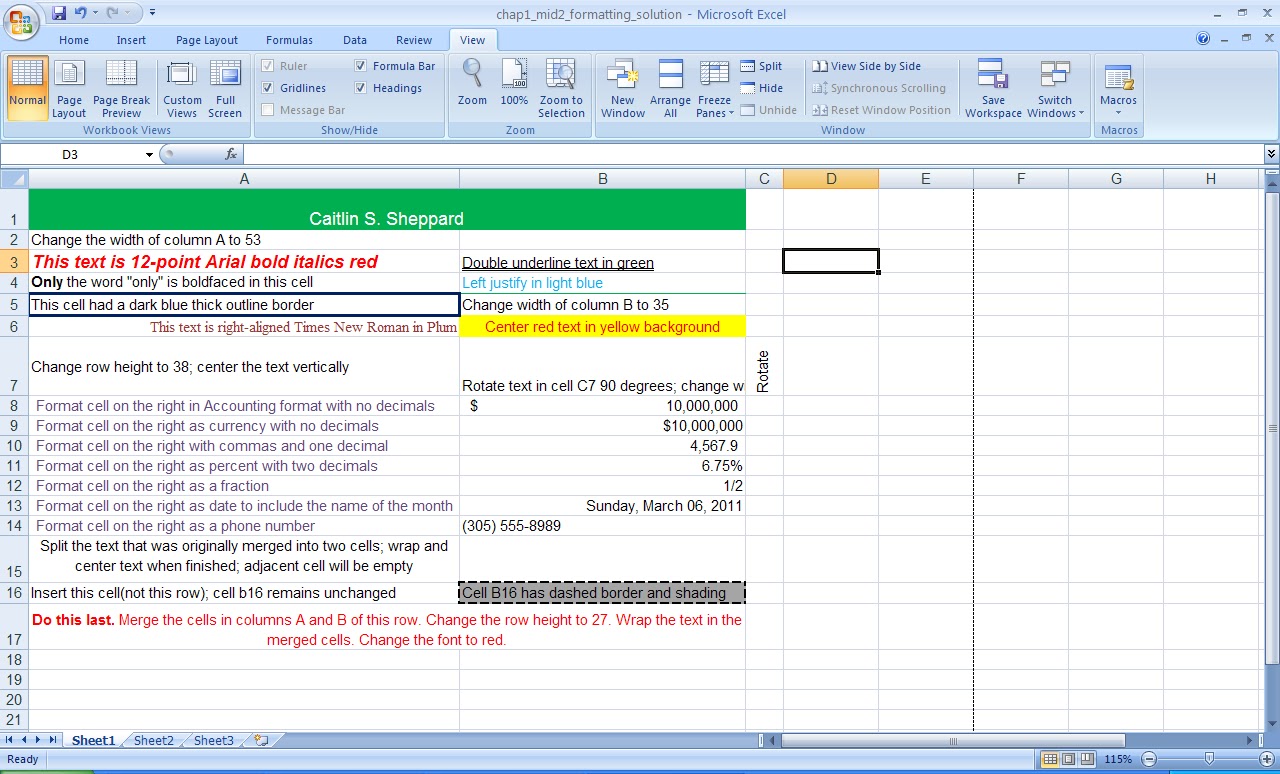The width and height of the screenshot is (1280, 774).
Task: Switch to Sheet2 tab
Action: click(154, 741)
